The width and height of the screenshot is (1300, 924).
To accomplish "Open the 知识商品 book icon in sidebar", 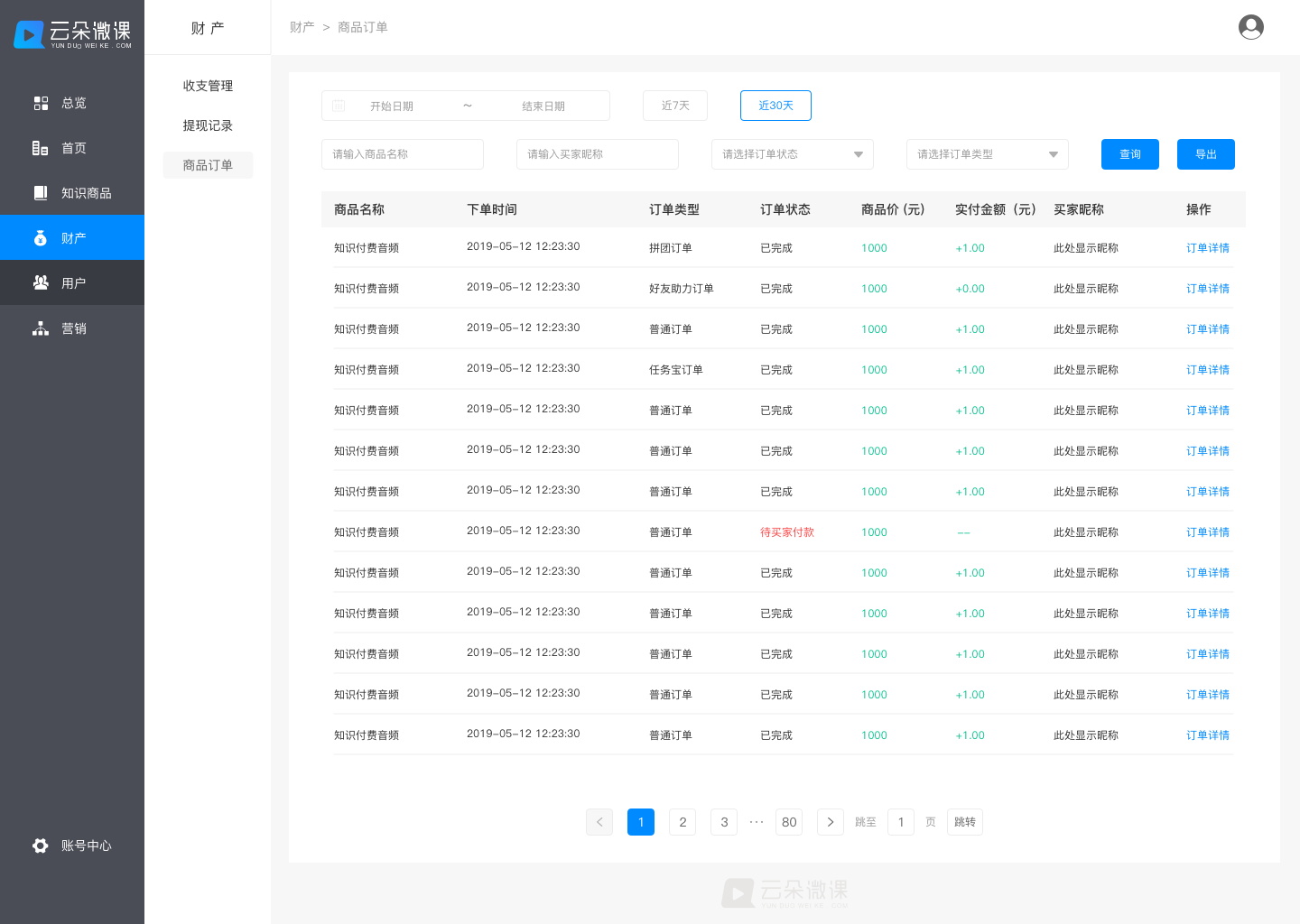I will click(x=41, y=193).
